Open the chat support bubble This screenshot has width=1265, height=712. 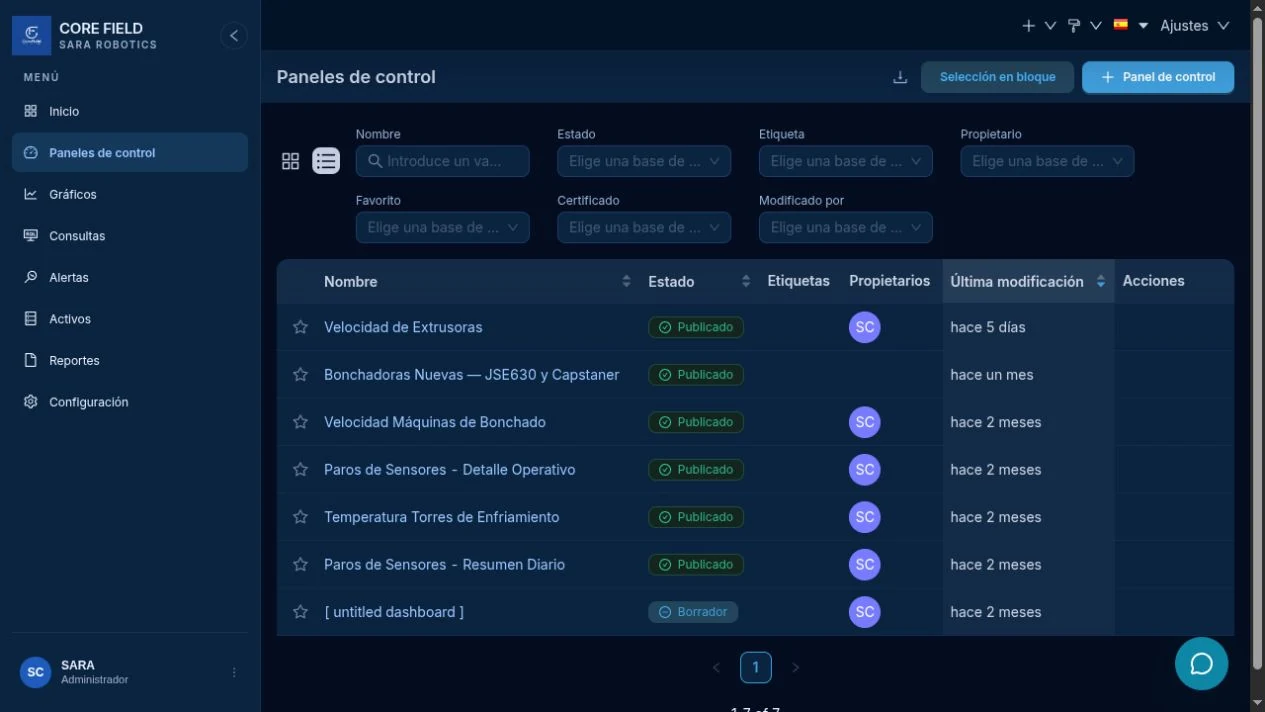coord(1201,664)
